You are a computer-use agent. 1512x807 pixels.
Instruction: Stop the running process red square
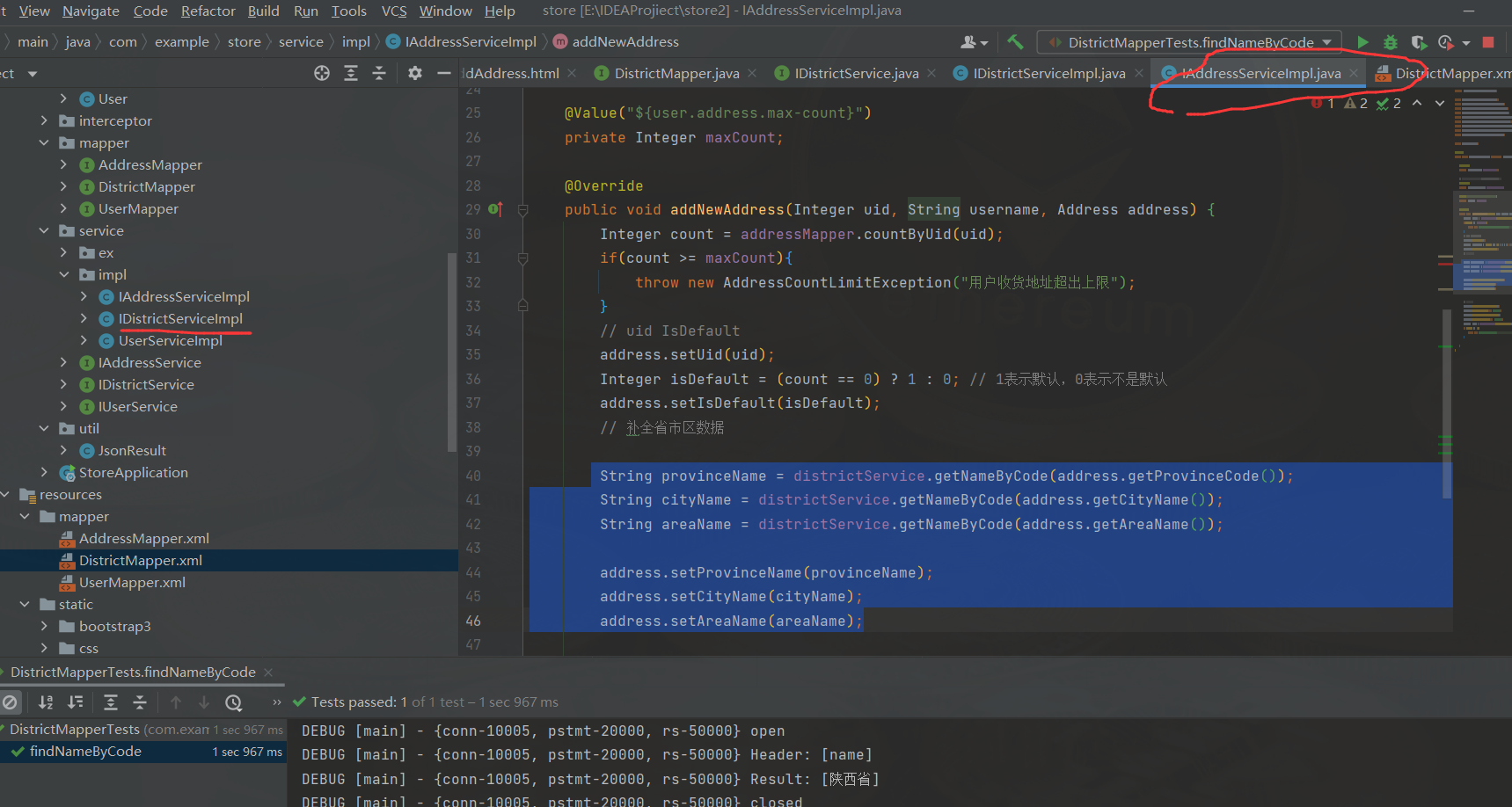1488,42
